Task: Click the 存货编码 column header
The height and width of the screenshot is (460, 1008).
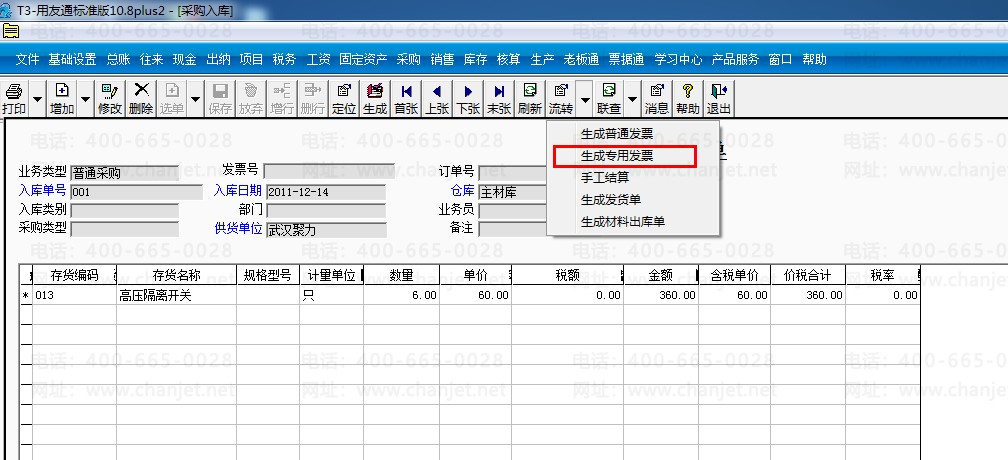Action: coord(74,276)
